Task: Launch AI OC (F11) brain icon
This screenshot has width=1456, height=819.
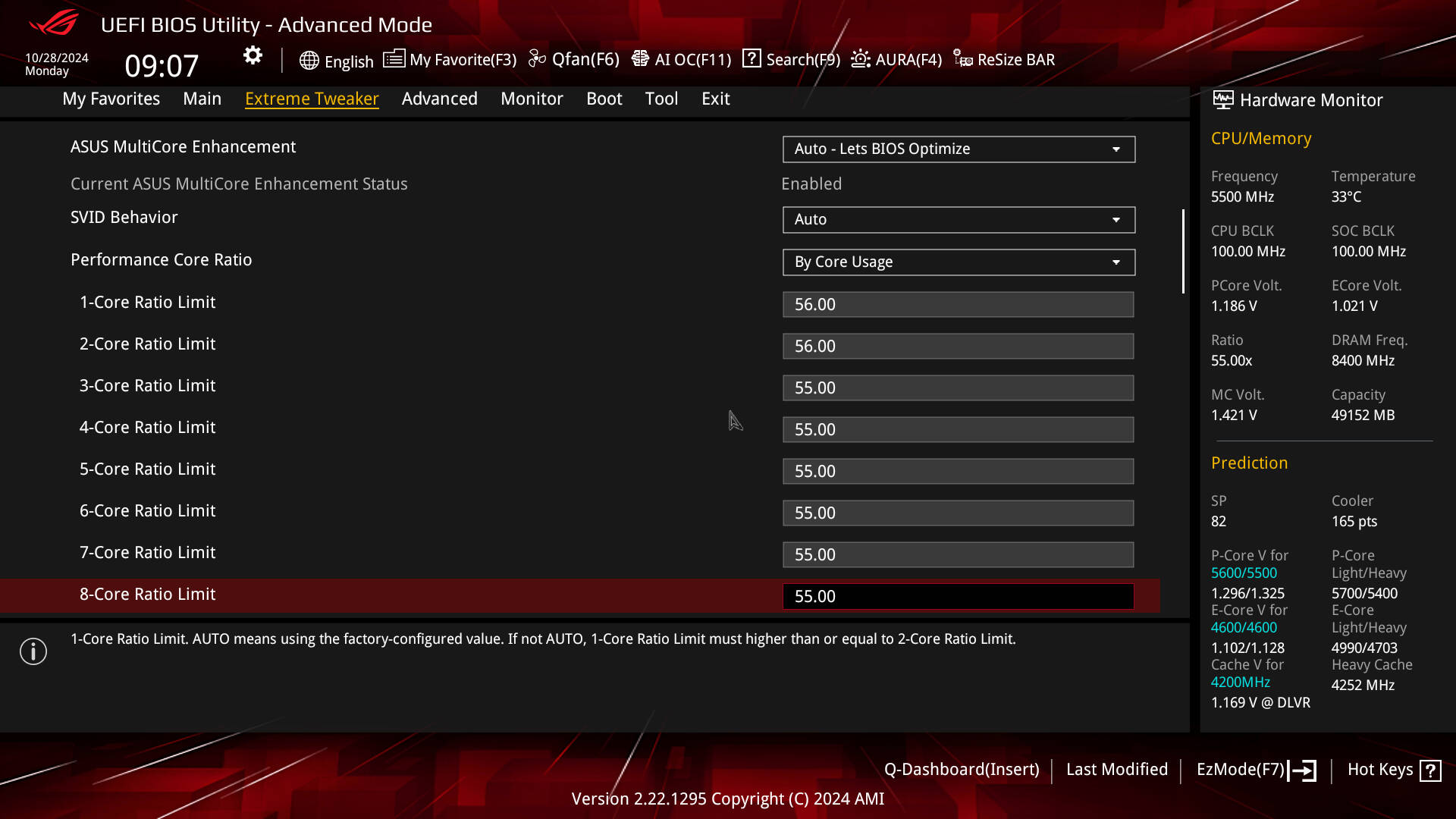Action: click(x=640, y=59)
